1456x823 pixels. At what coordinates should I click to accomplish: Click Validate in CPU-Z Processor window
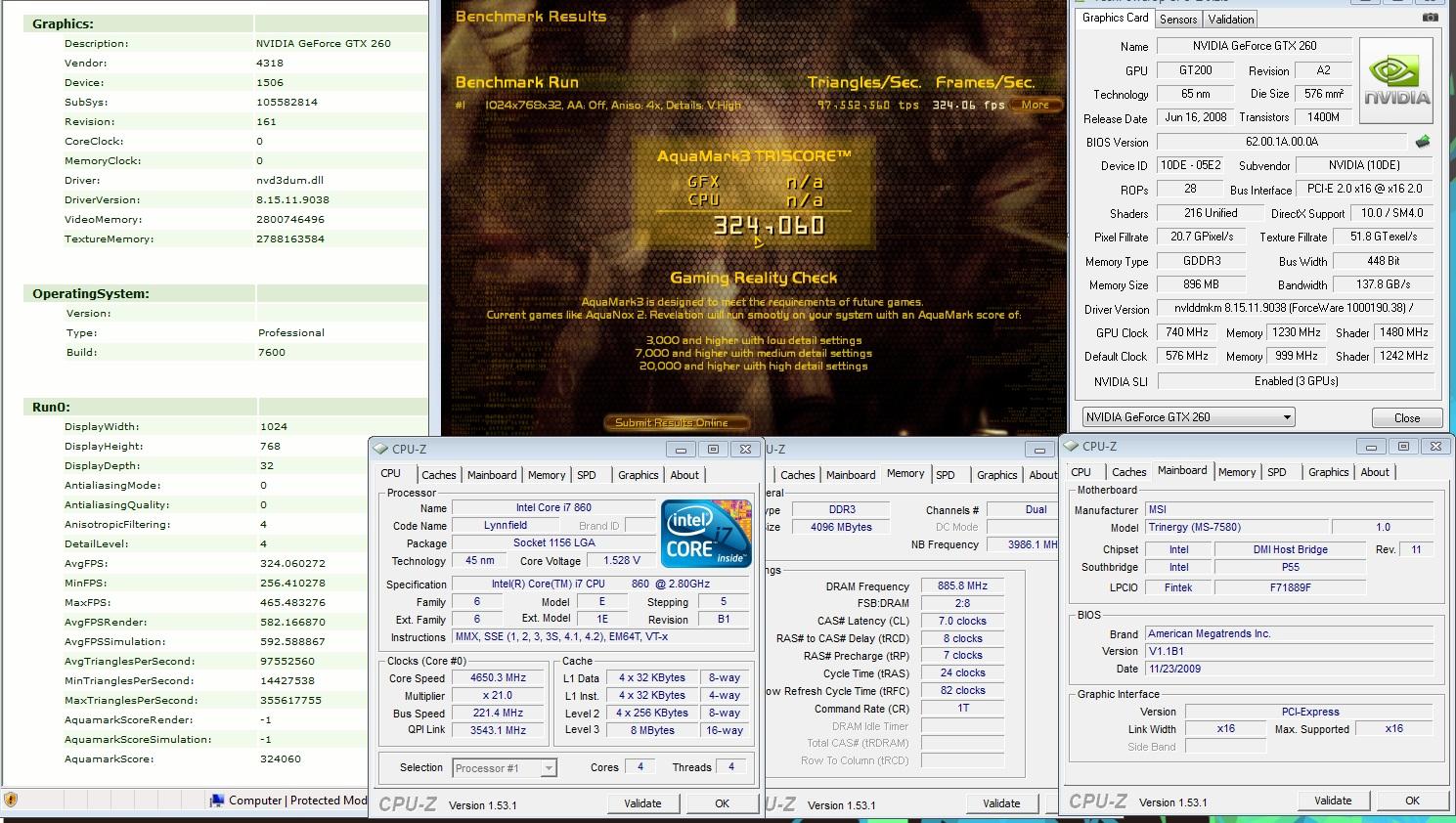tap(642, 803)
